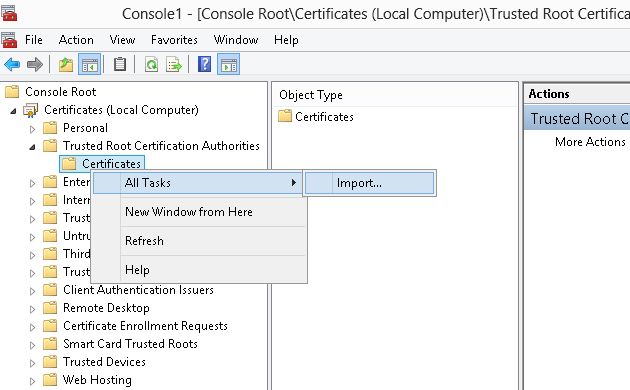The image size is (630, 390).
Task: Open the Action menu
Action: [76, 40]
